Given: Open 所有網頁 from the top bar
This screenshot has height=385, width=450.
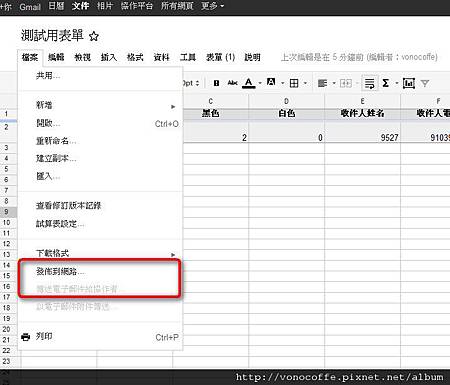Looking at the screenshot, I should (x=177, y=6).
